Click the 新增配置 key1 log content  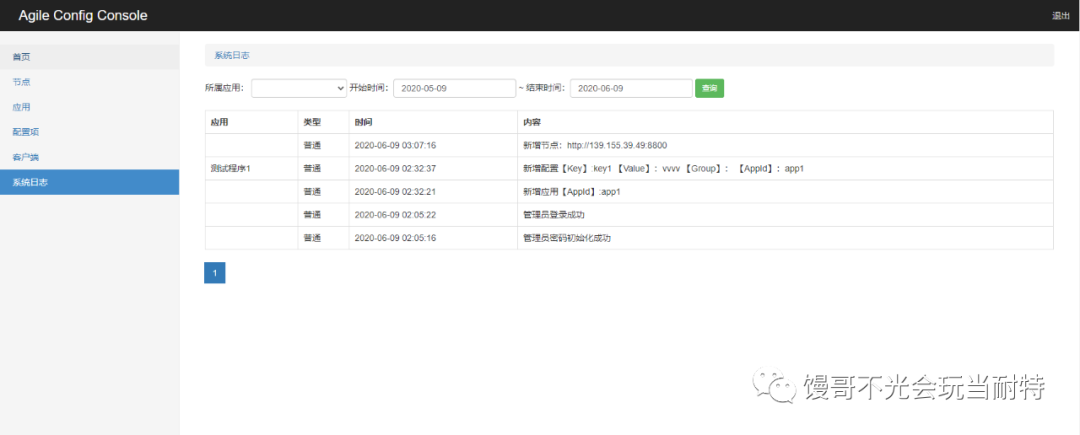click(x=663, y=169)
